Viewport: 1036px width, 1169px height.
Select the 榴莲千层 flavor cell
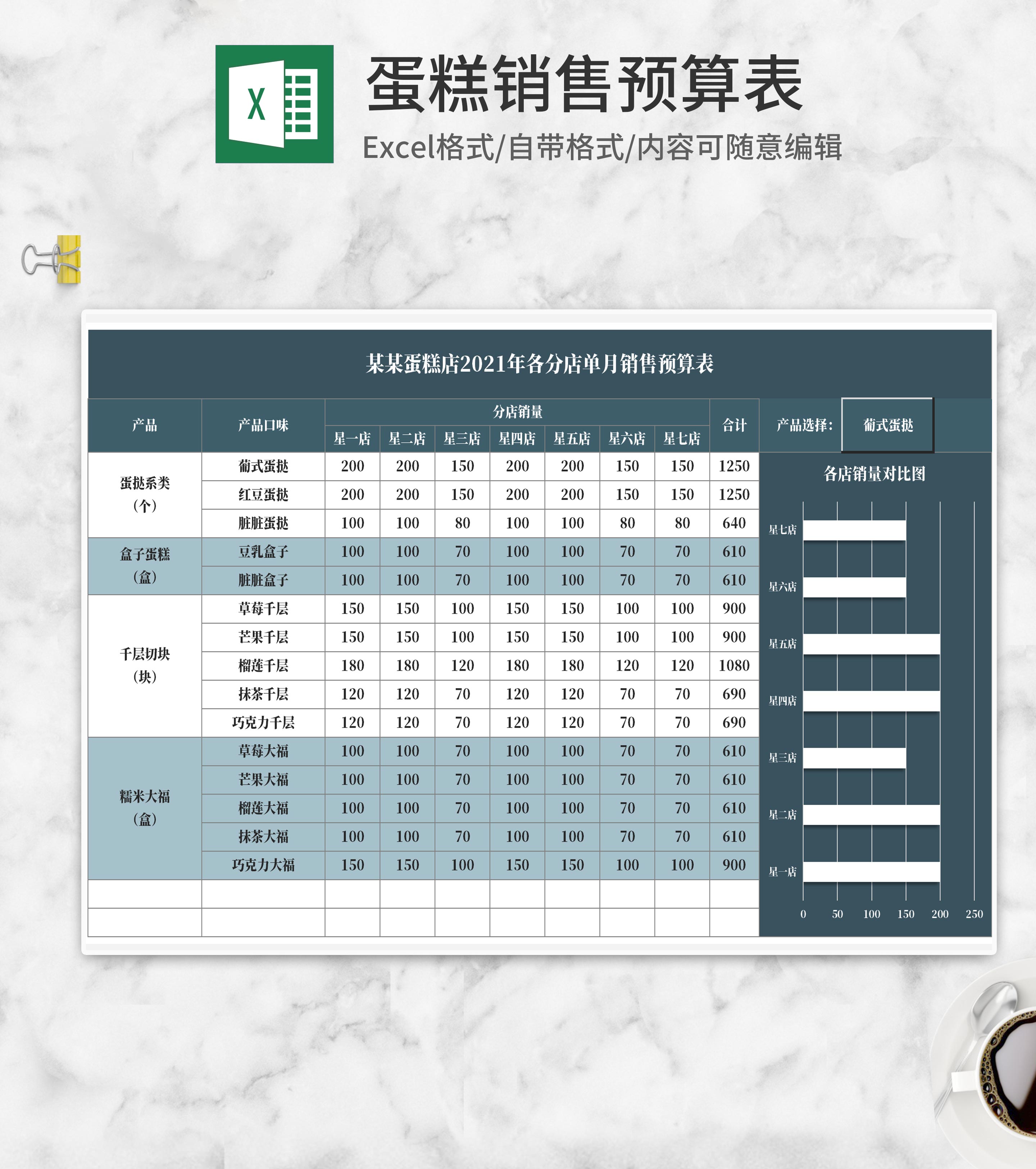coord(263,665)
